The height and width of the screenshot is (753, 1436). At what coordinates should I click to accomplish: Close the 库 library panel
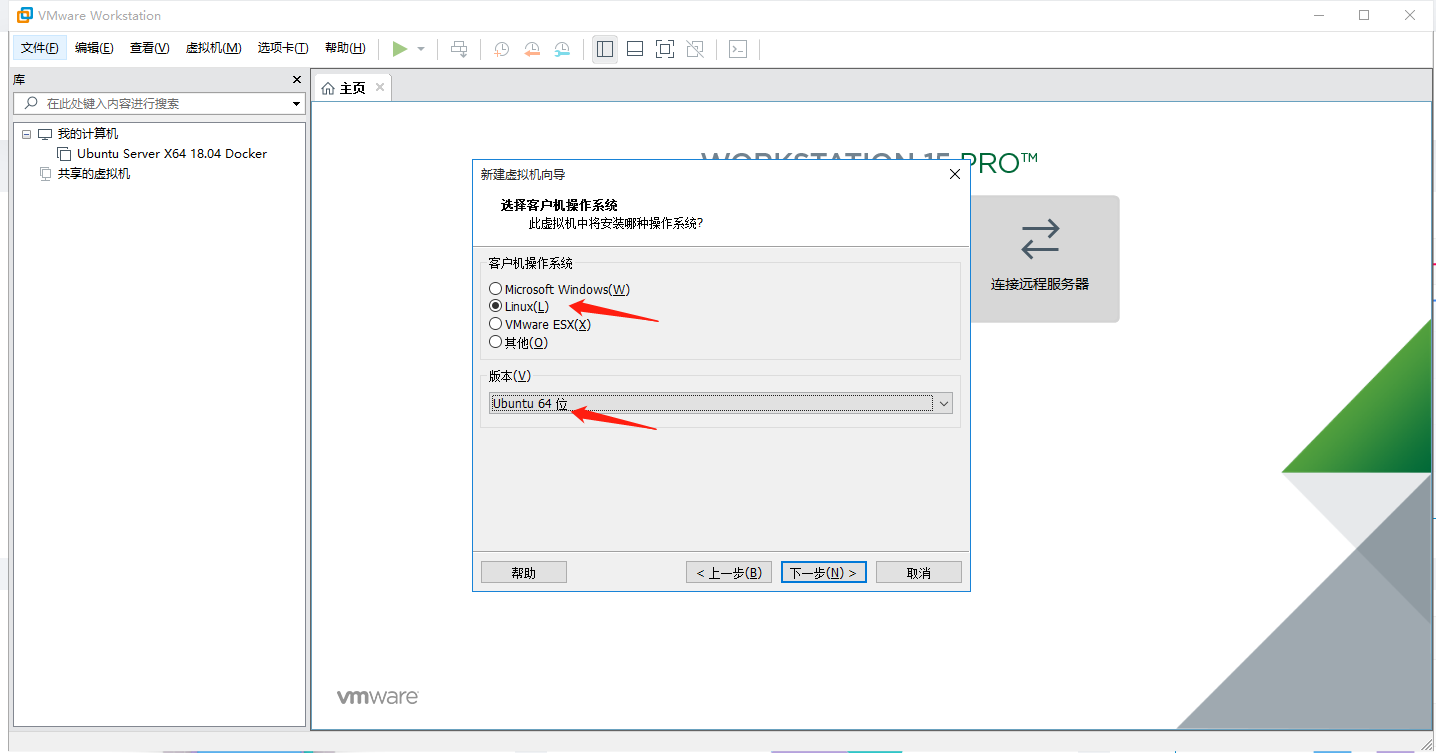297,80
